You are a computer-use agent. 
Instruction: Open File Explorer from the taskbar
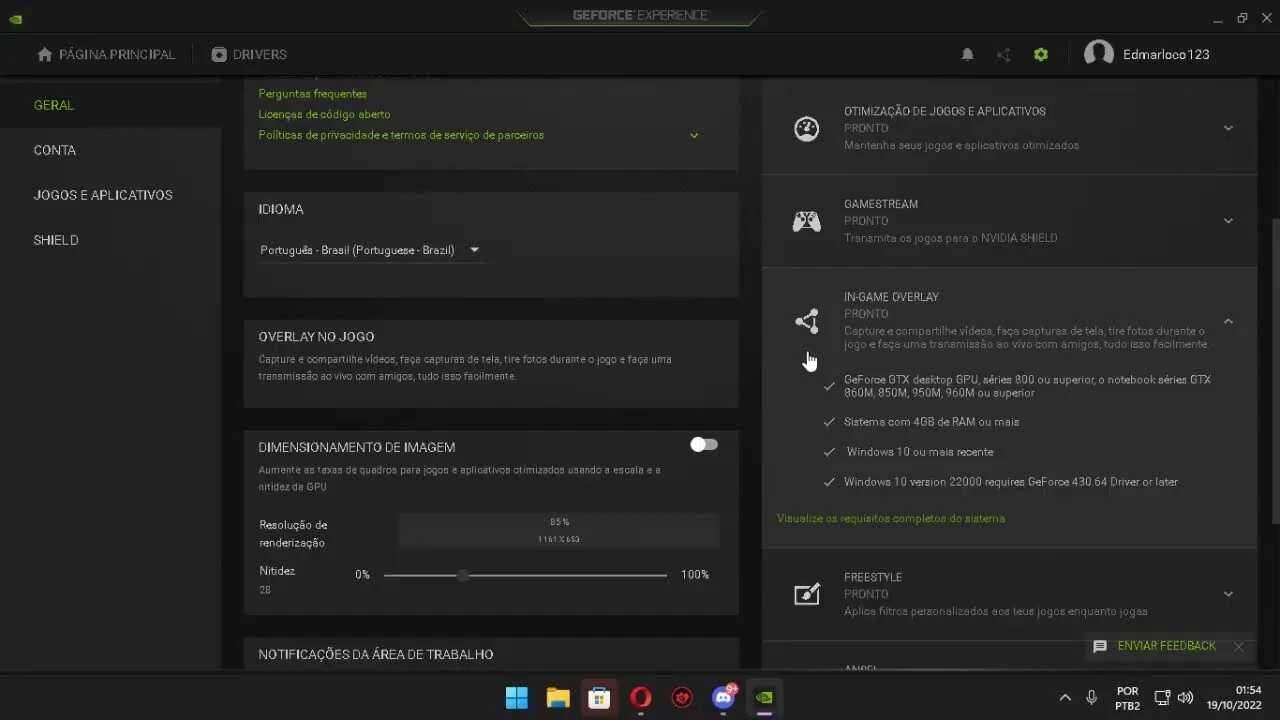point(558,697)
